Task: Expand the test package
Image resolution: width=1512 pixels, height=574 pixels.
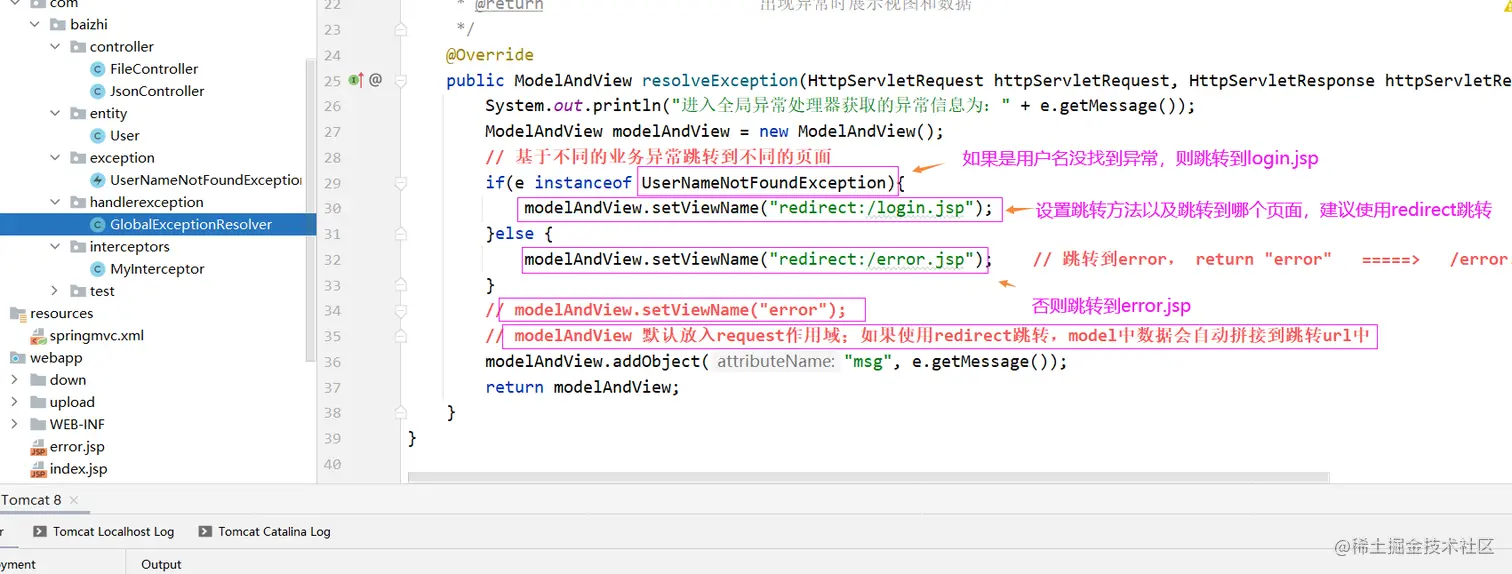Action: (55, 291)
